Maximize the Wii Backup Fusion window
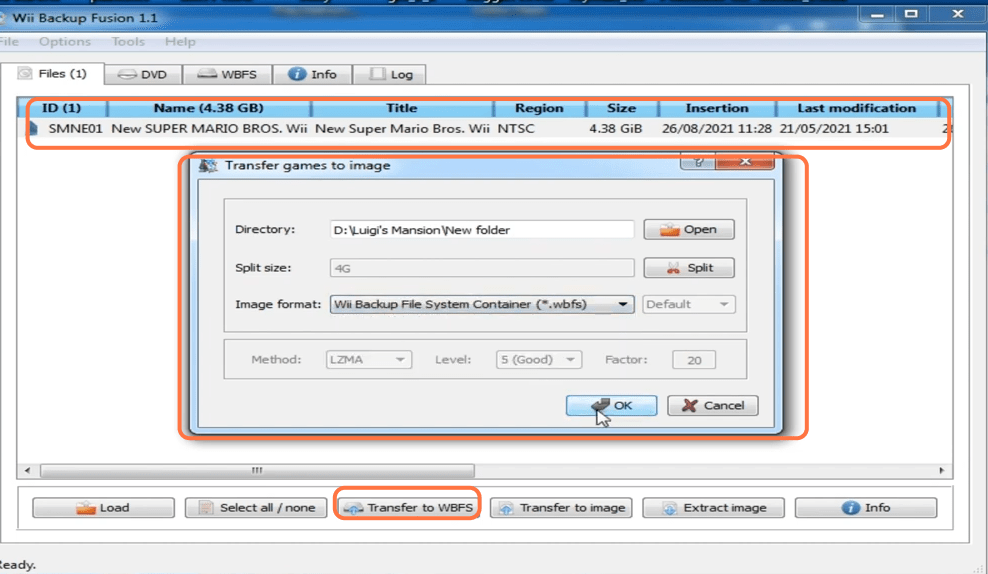Screen dimensions: 988x574 click(911, 14)
